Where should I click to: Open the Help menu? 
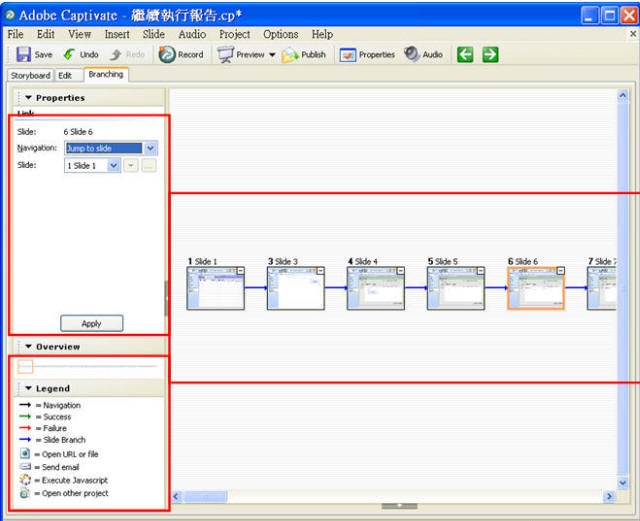click(322, 34)
